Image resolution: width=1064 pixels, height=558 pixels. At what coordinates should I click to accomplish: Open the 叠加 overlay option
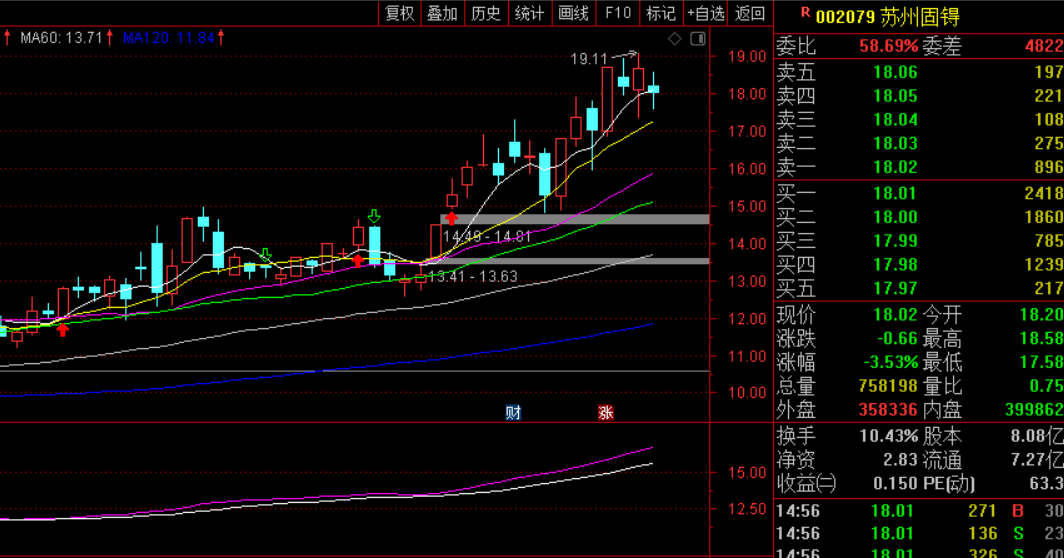click(x=442, y=13)
